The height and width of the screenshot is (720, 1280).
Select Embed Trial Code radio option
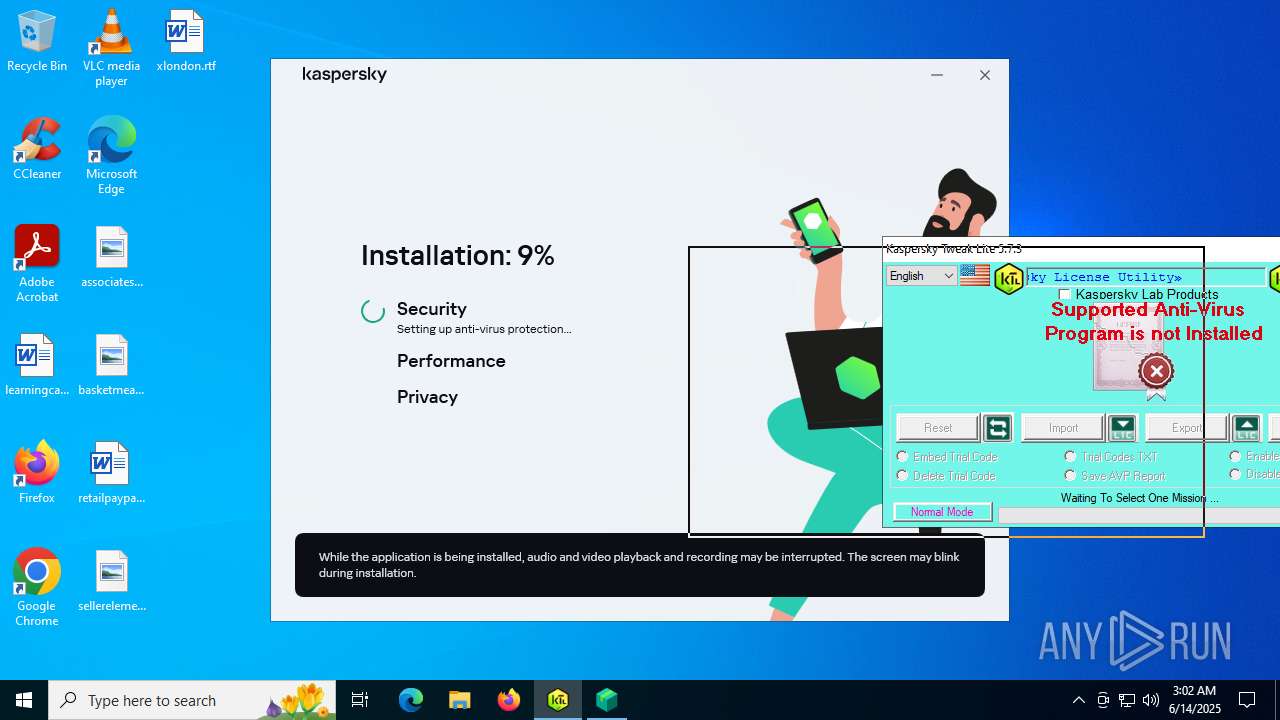click(902, 456)
